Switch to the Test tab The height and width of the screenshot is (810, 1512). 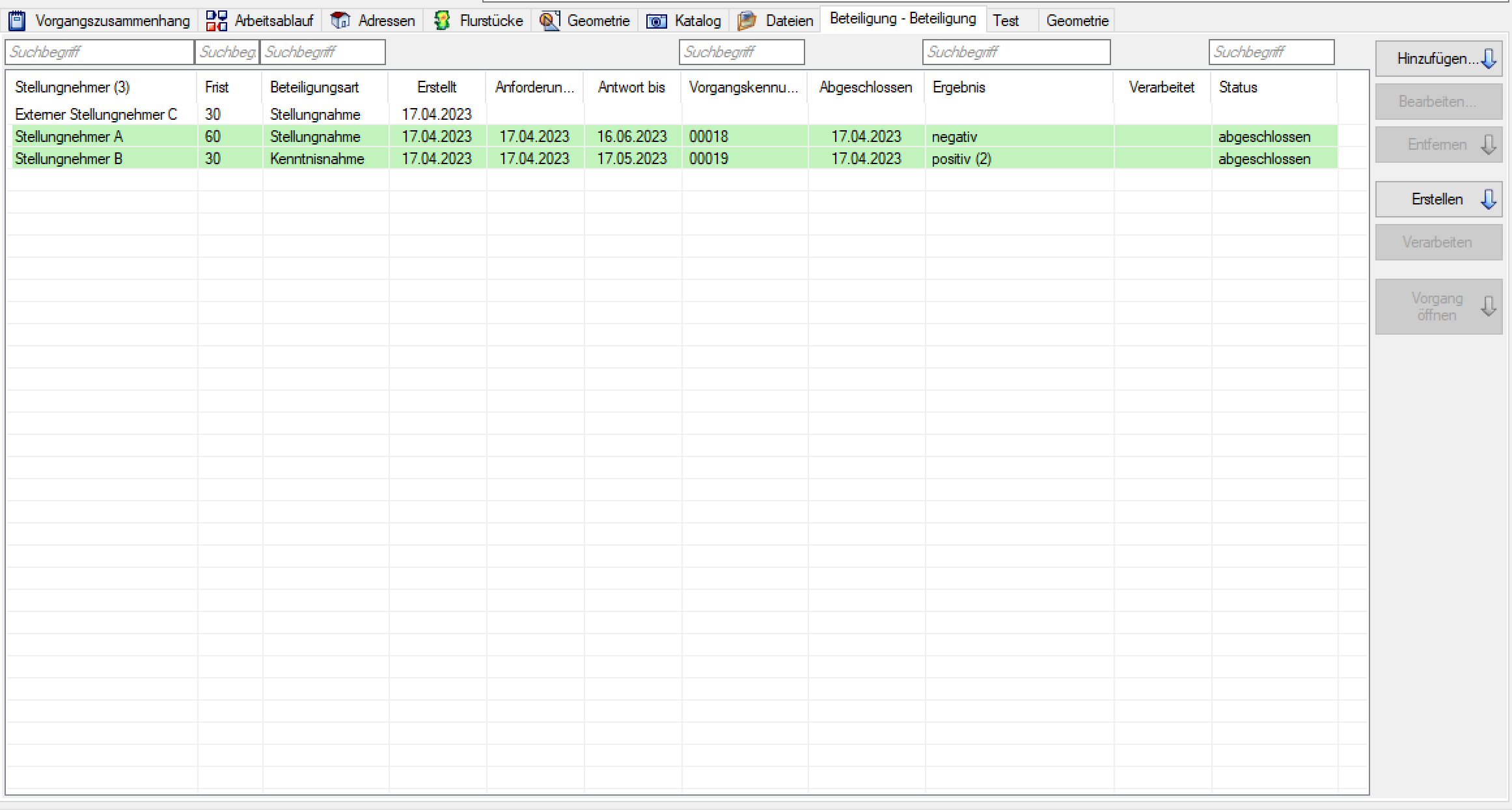[x=1006, y=21]
